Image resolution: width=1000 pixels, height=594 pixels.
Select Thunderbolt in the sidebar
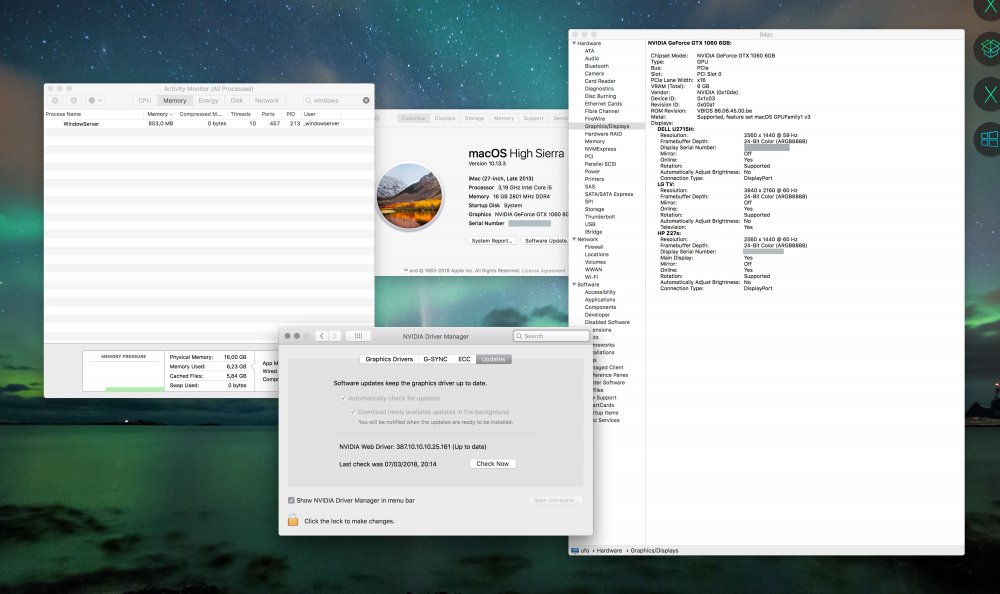(599, 217)
